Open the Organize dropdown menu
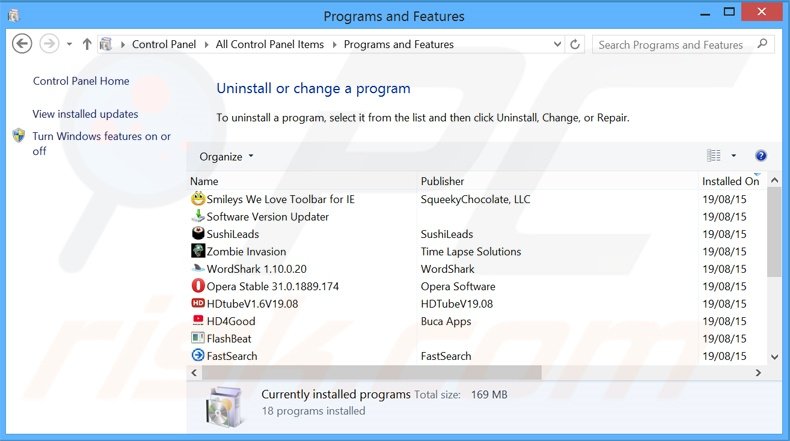Viewport: 790px width, 441px height. (226, 156)
